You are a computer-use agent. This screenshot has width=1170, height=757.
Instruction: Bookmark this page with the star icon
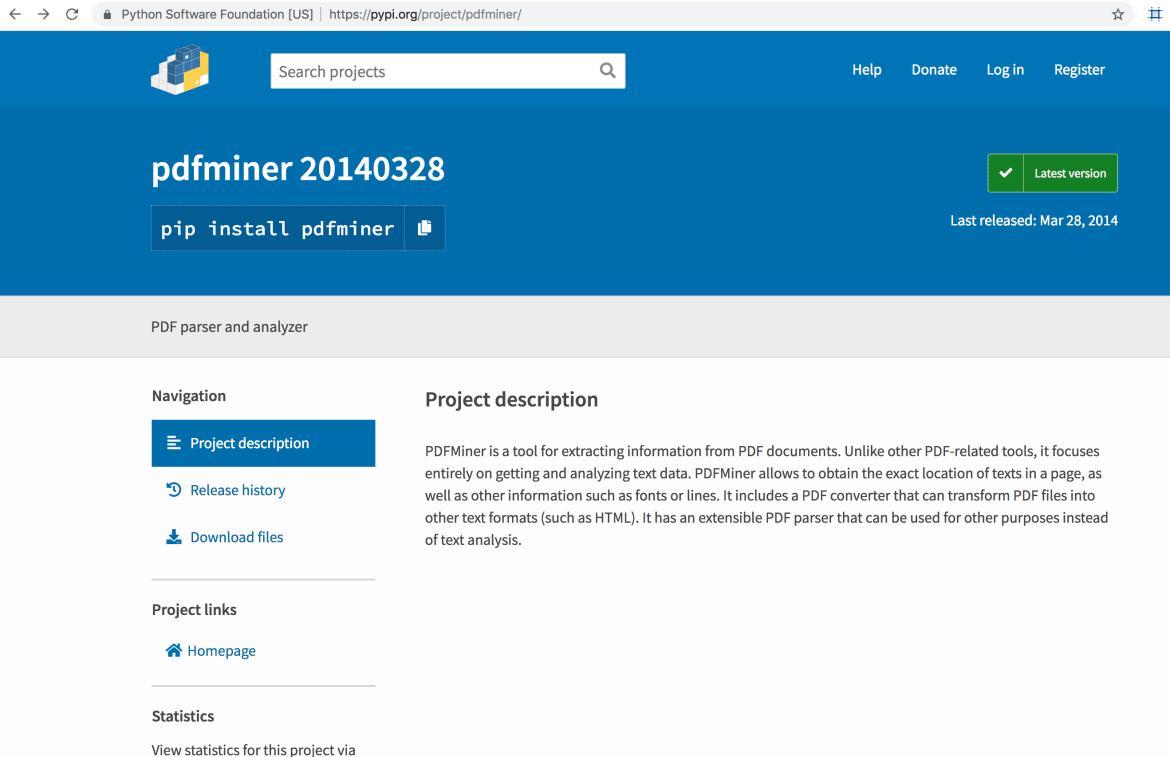(x=1118, y=14)
